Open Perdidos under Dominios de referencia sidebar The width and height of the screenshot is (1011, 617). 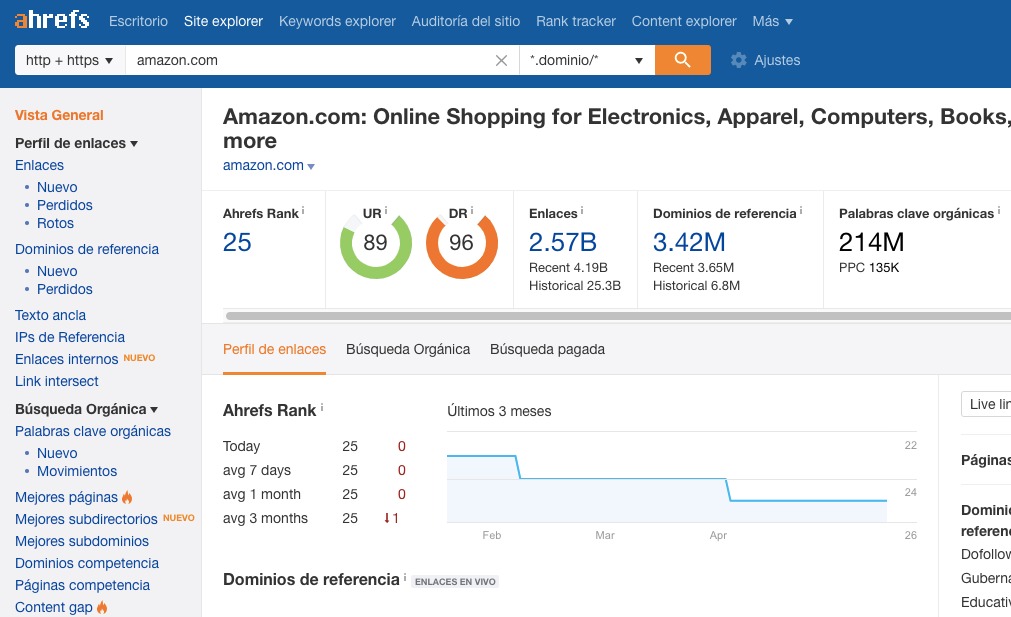coord(64,289)
